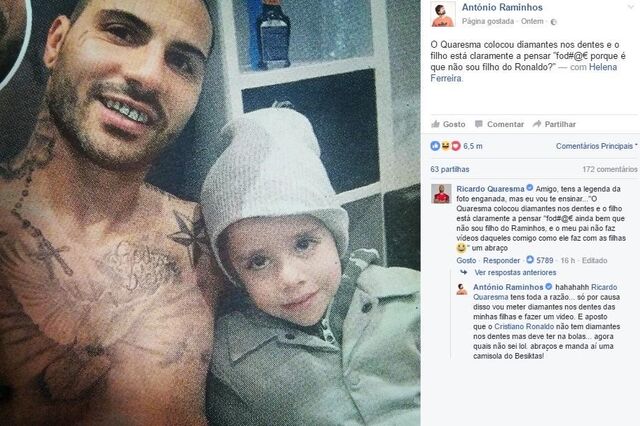This screenshot has width=640, height=426.
Task: Click the Comentar speech bubble icon
Action: pos(479,124)
